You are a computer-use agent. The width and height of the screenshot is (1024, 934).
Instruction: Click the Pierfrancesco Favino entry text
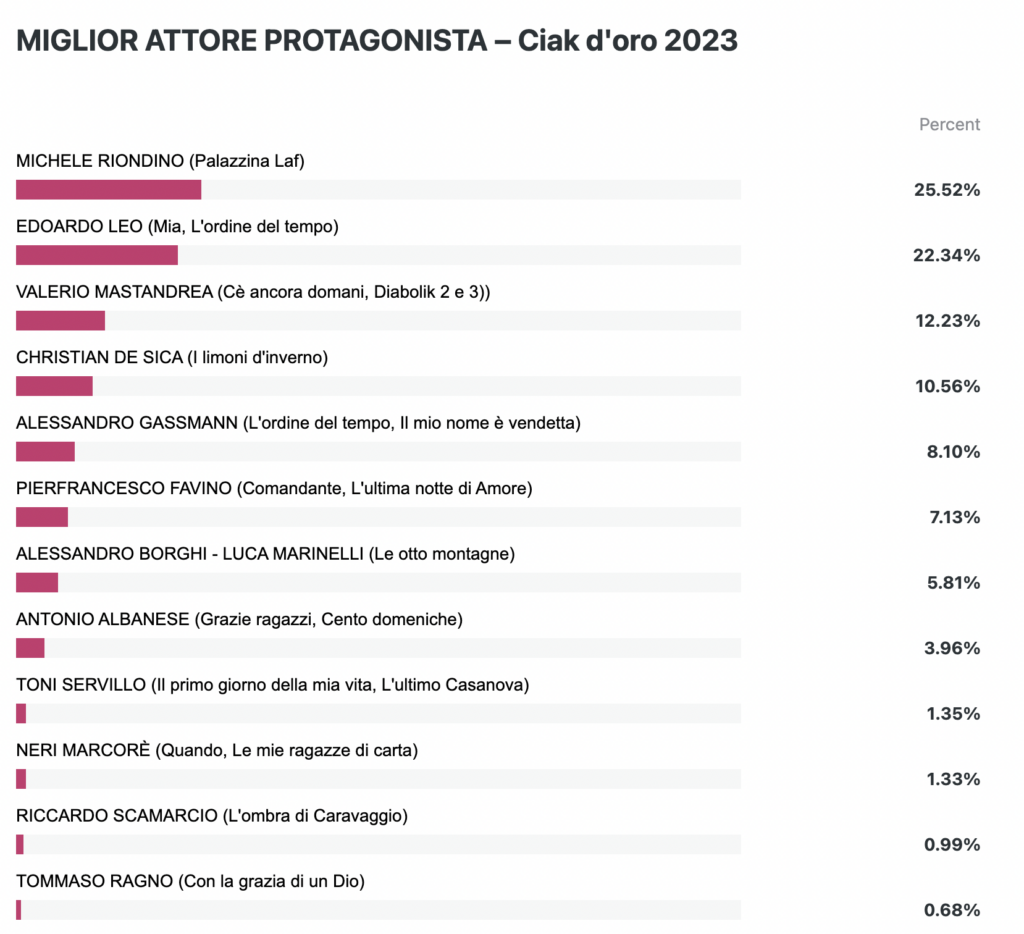[x=274, y=489]
